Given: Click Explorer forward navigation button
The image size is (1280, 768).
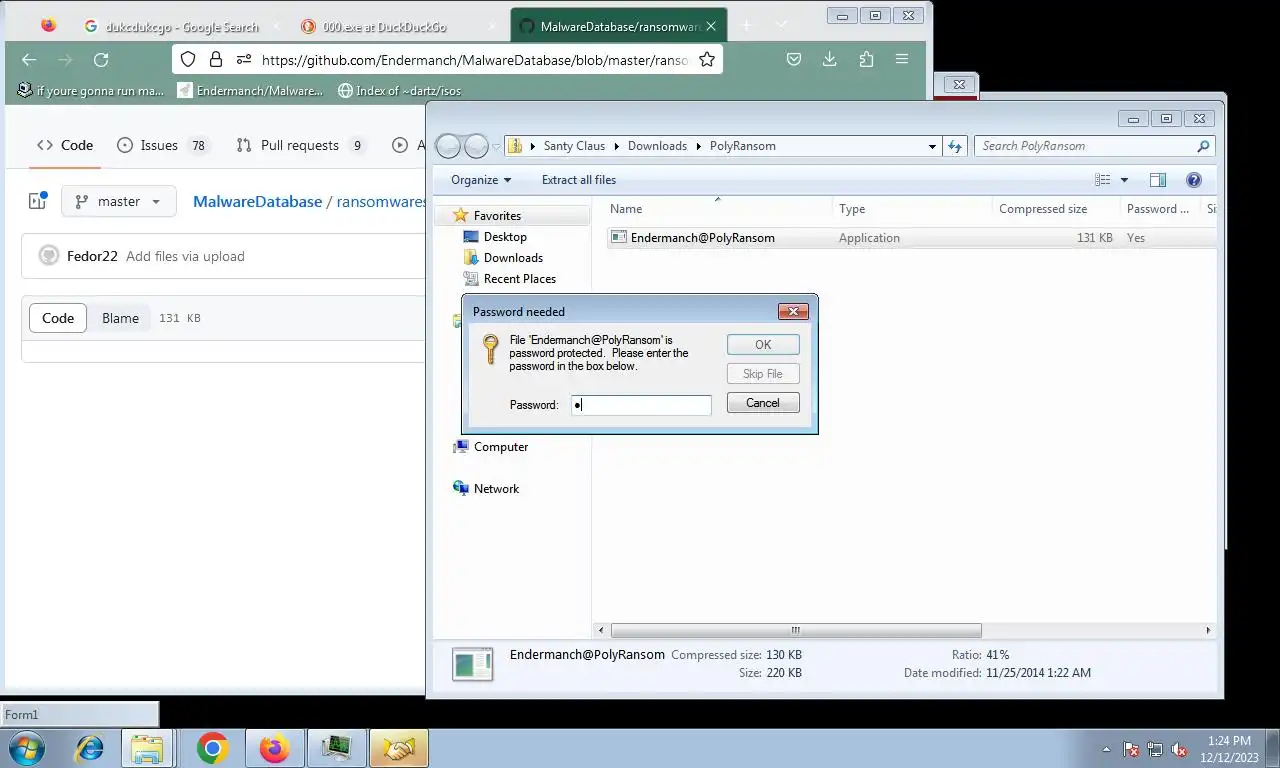Looking at the screenshot, I should (x=476, y=146).
